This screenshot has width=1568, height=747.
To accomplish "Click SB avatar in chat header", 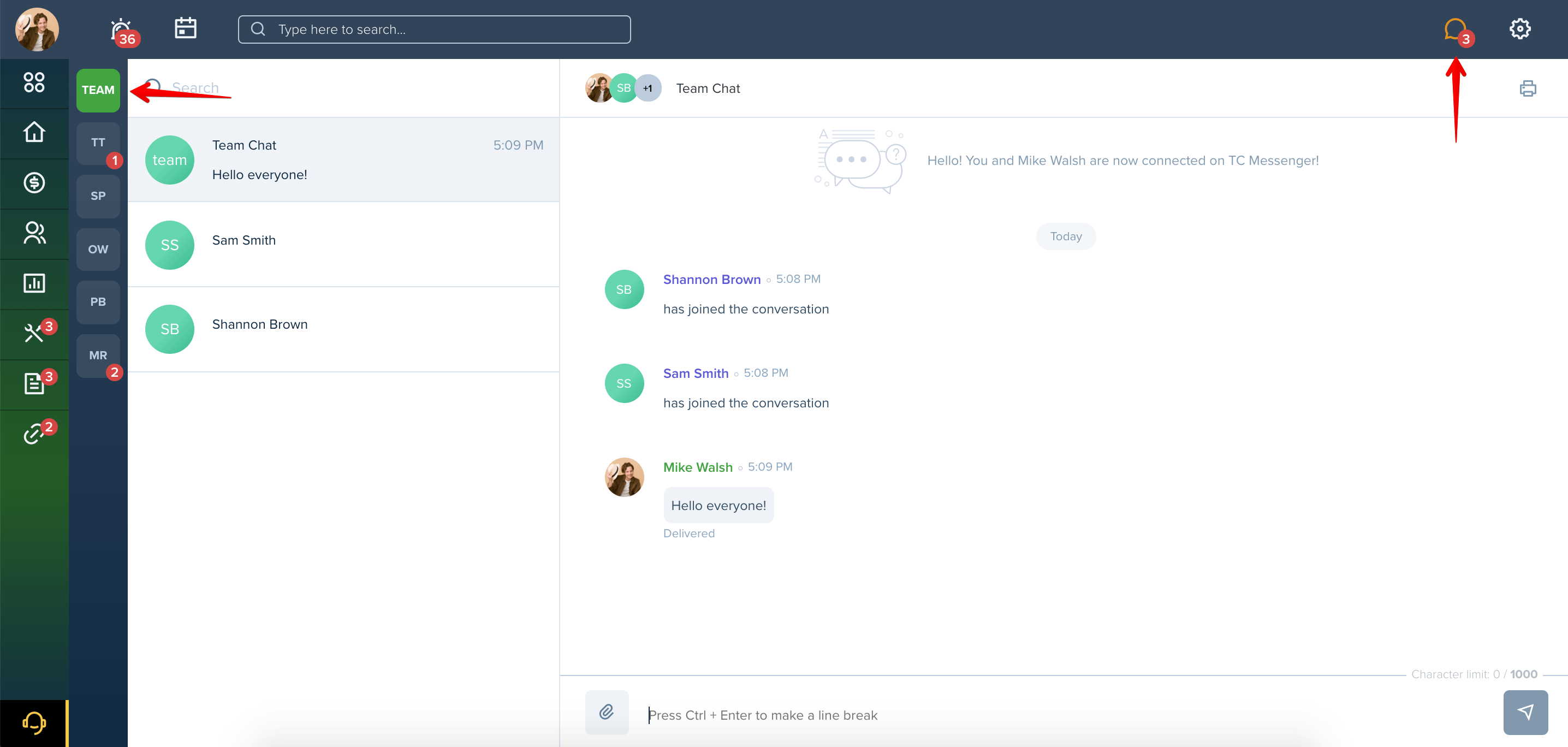I will 623,88.
